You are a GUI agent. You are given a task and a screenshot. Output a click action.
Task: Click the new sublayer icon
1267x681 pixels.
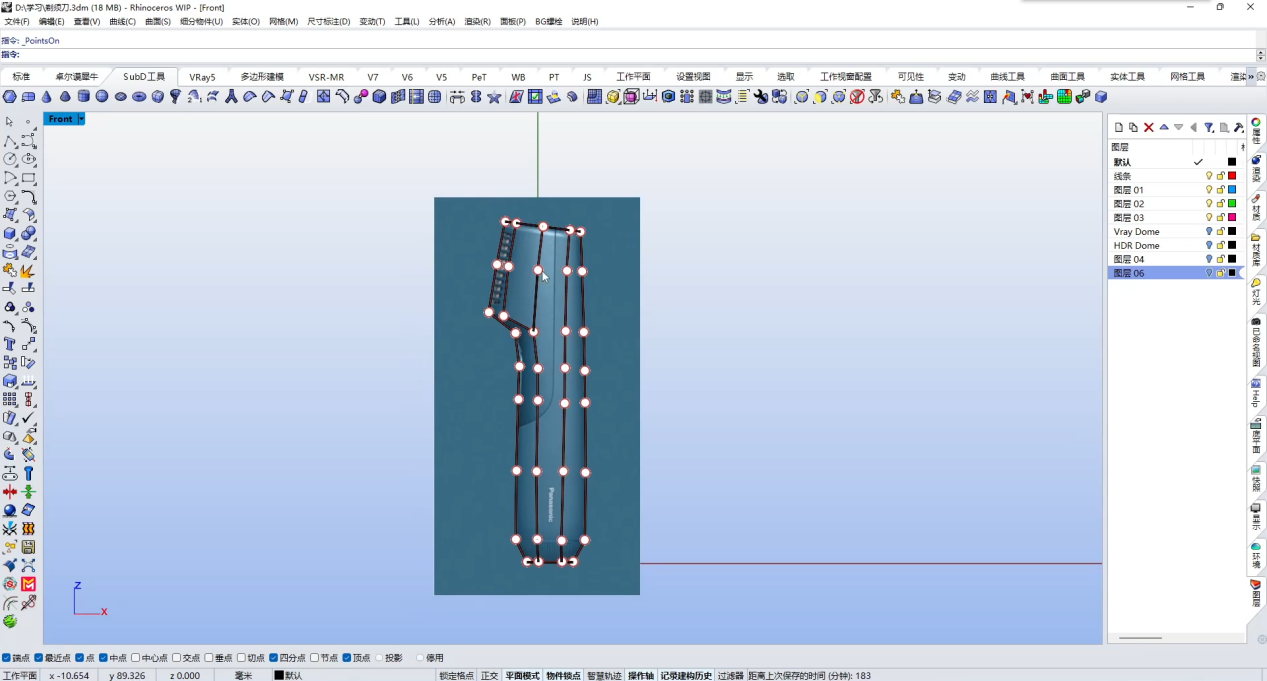1133,127
